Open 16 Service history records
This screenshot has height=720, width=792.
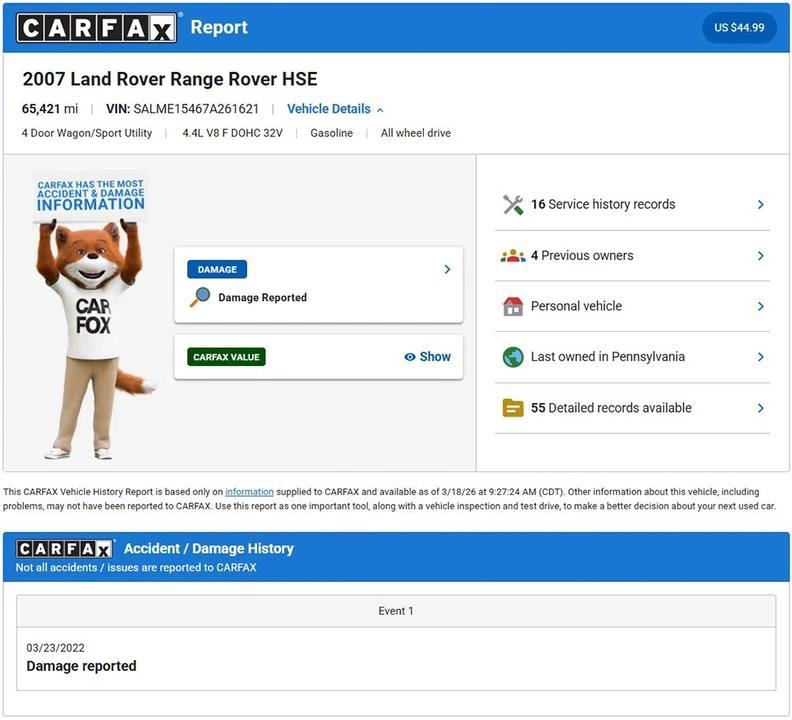(632, 205)
